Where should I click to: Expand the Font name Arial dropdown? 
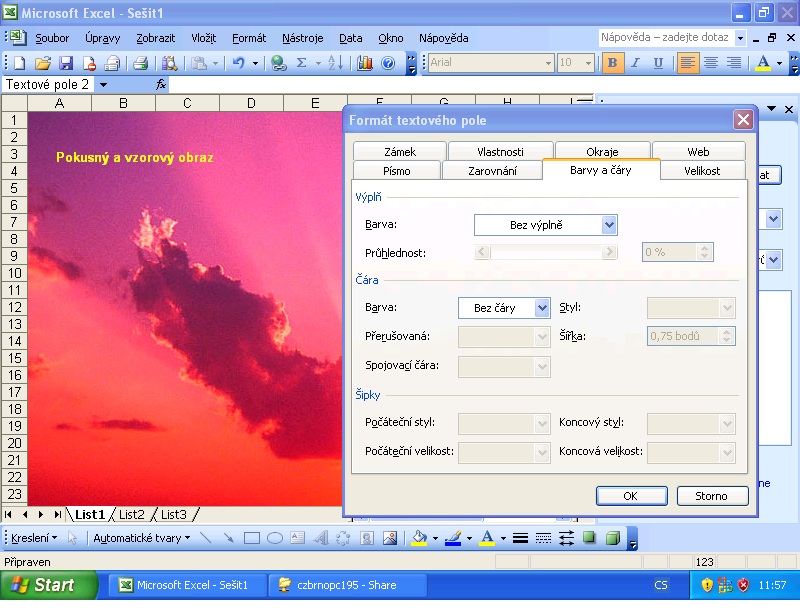pyautogui.click(x=548, y=63)
